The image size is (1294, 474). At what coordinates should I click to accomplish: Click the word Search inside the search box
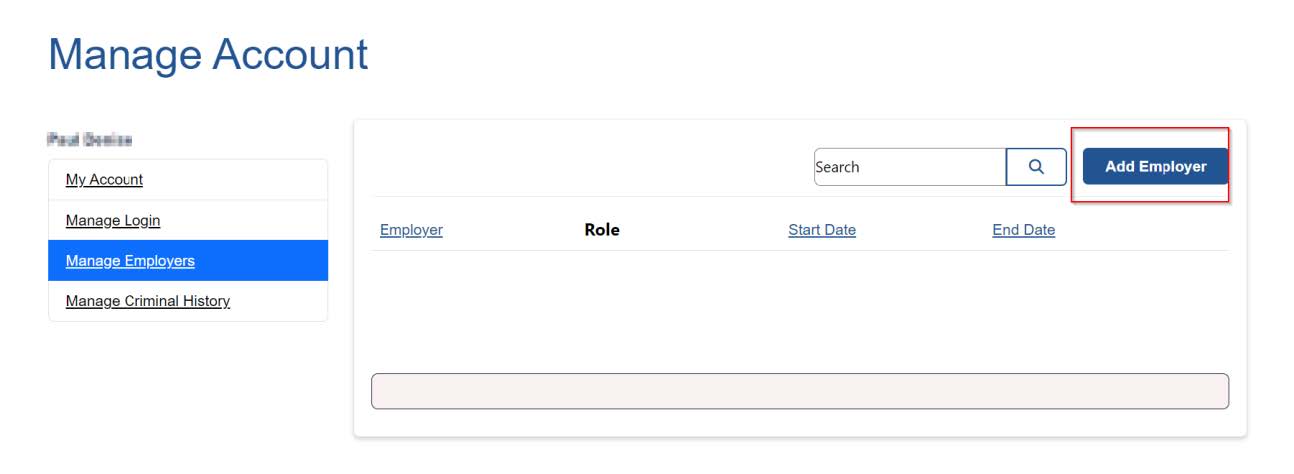pyautogui.click(x=837, y=167)
